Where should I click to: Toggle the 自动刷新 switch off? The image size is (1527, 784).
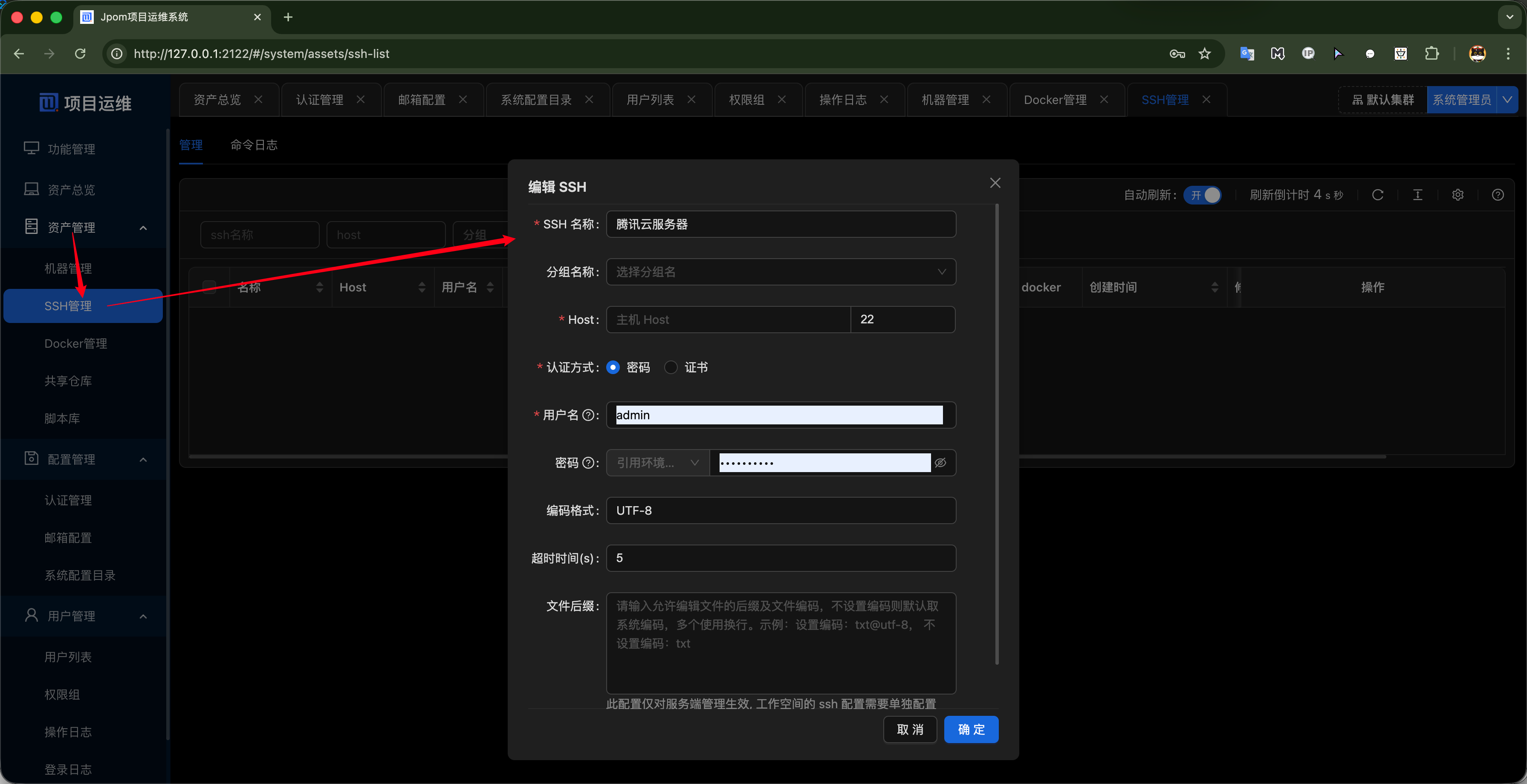tap(1203, 195)
